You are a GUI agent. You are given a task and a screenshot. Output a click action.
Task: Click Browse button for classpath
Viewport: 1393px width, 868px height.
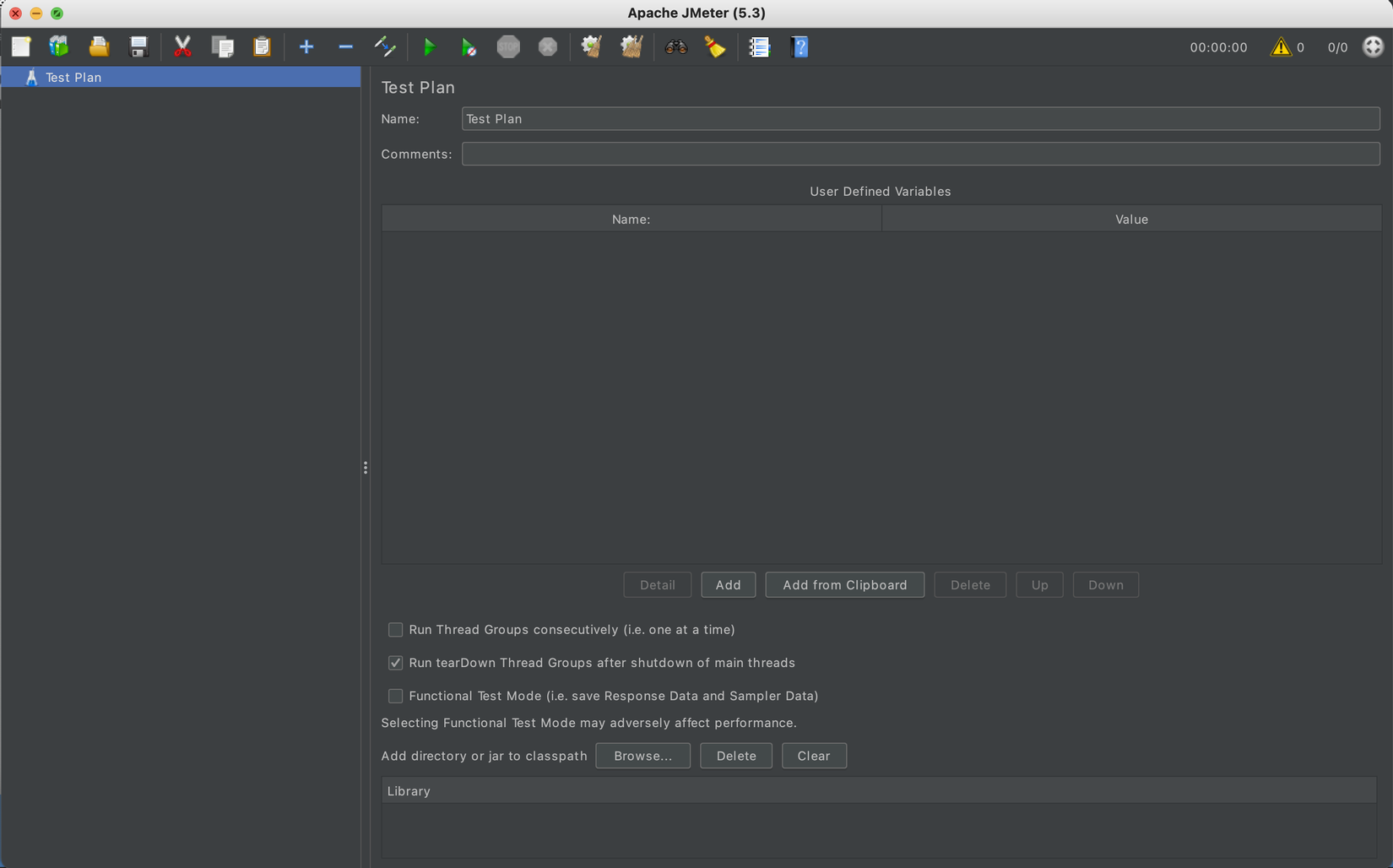click(642, 756)
